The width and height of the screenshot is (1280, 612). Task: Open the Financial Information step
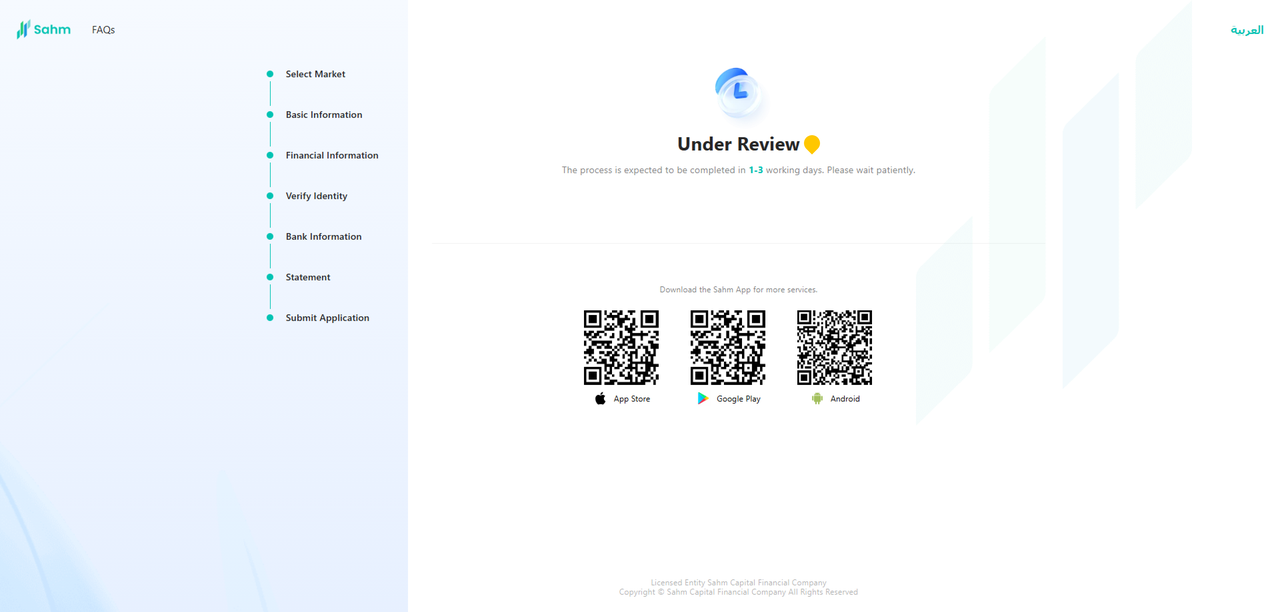click(x=332, y=156)
